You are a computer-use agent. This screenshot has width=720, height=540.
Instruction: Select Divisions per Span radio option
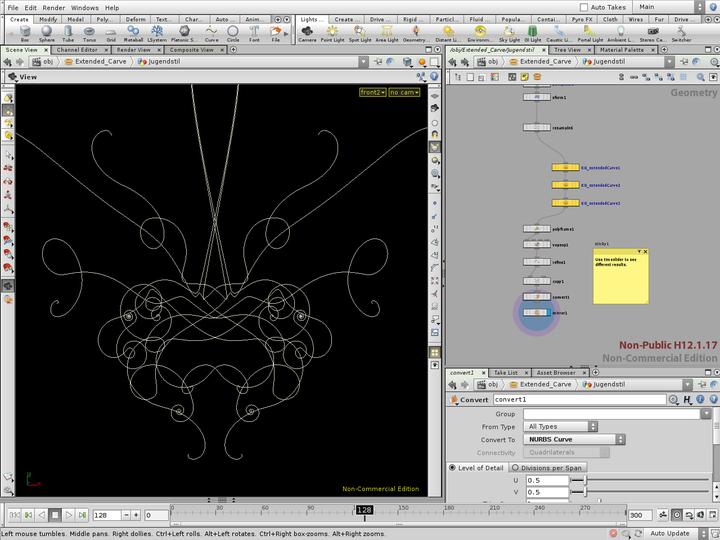click(x=515, y=467)
